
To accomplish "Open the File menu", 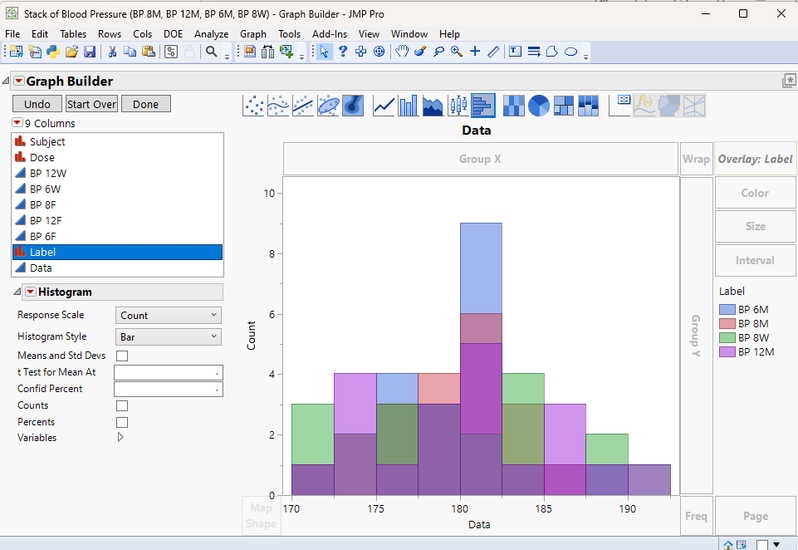I will point(13,34).
